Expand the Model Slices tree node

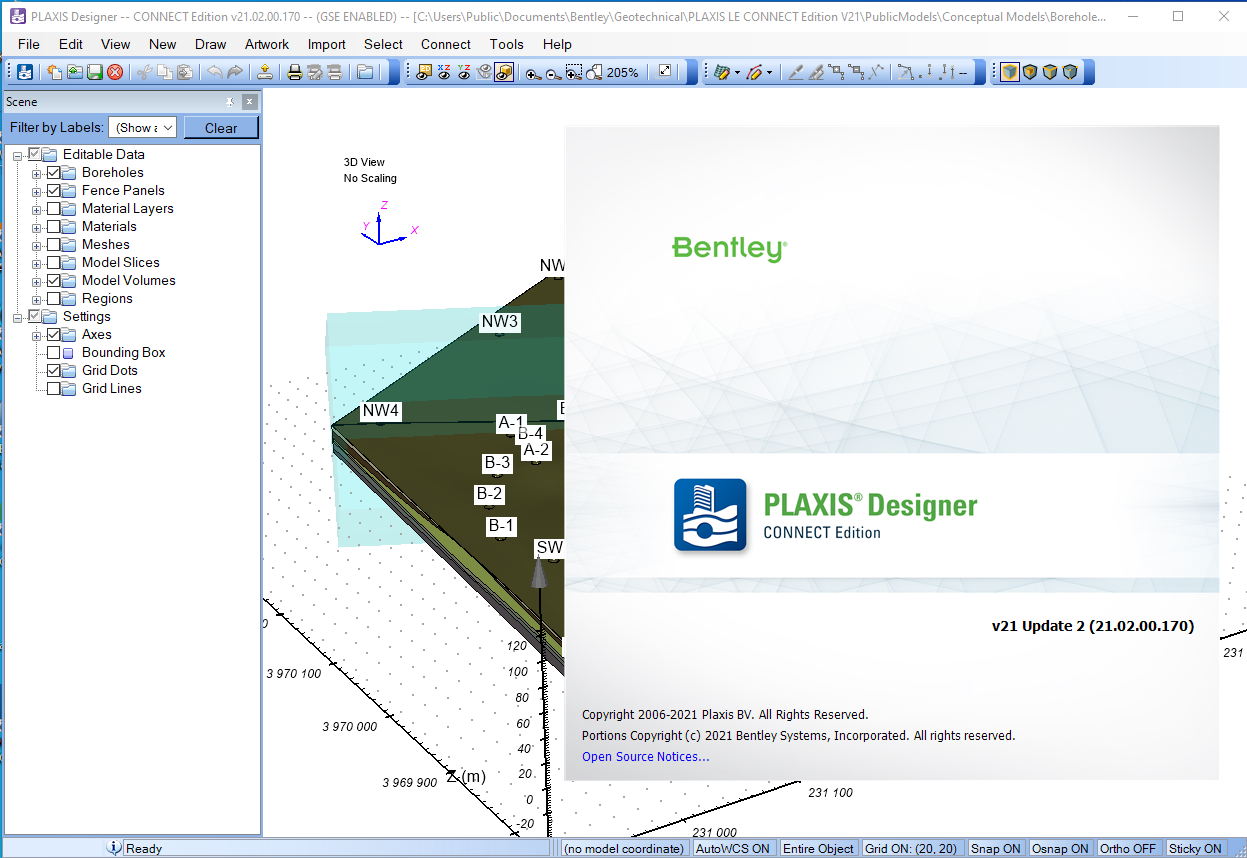[x=36, y=263]
